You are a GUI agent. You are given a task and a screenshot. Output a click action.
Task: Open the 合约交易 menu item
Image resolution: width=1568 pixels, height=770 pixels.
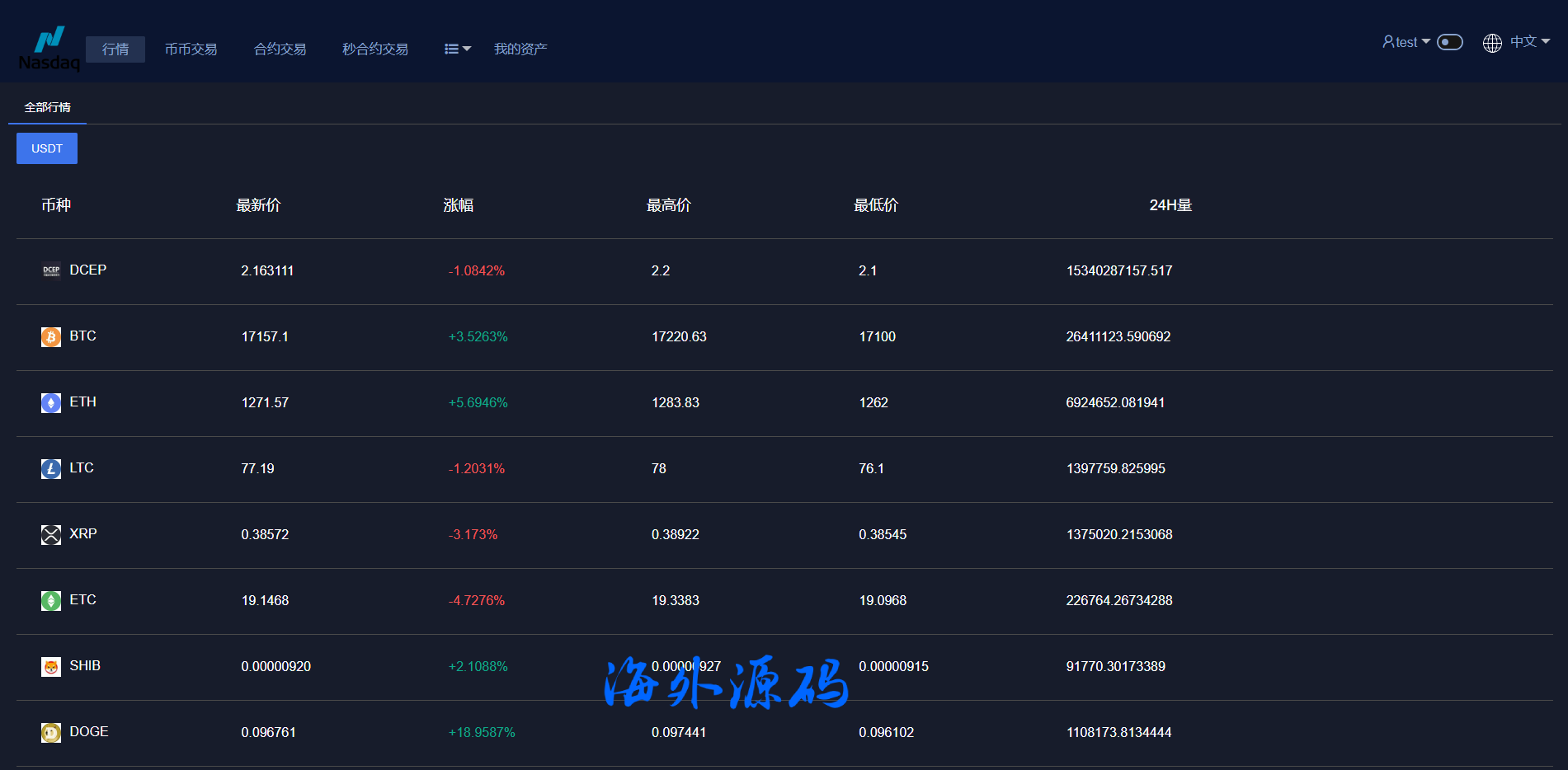(x=280, y=49)
